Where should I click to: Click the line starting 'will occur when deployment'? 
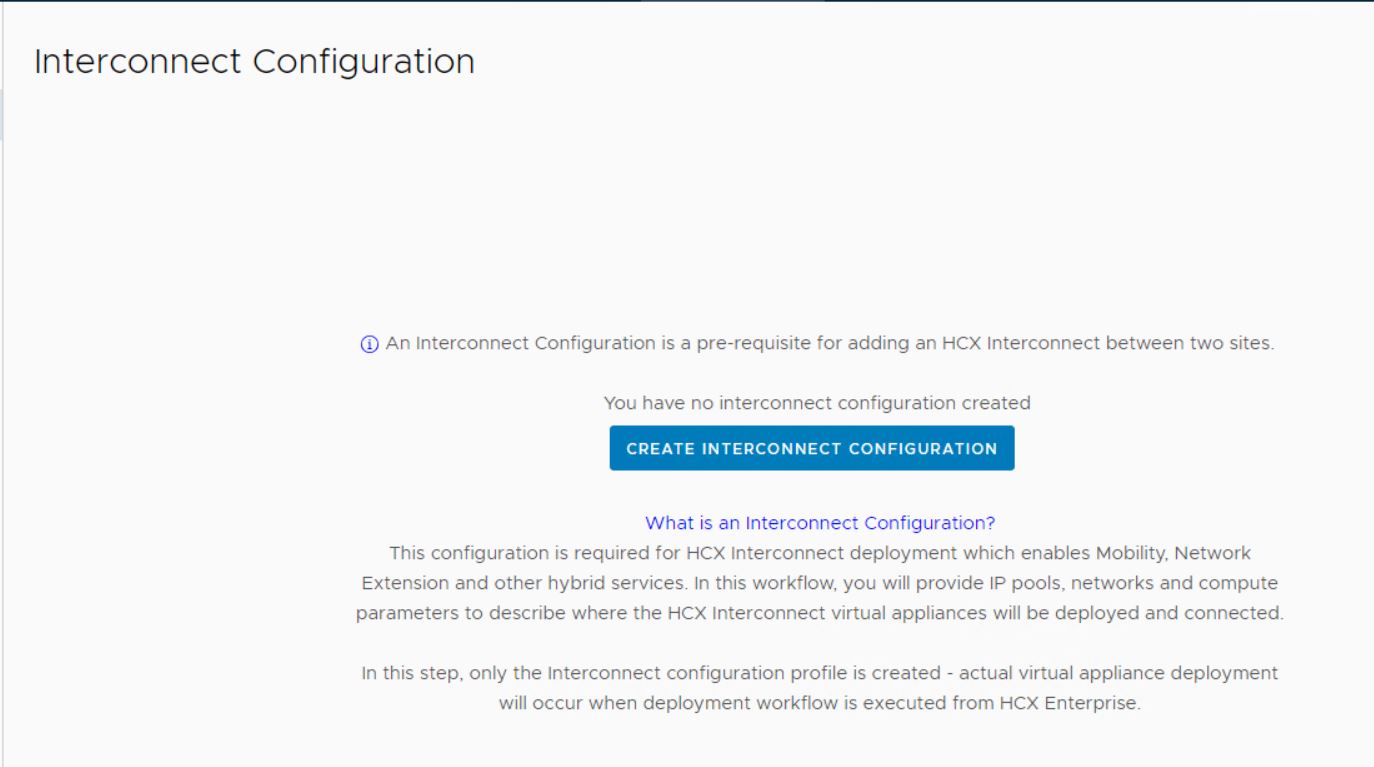pyautogui.click(x=819, y=703)
